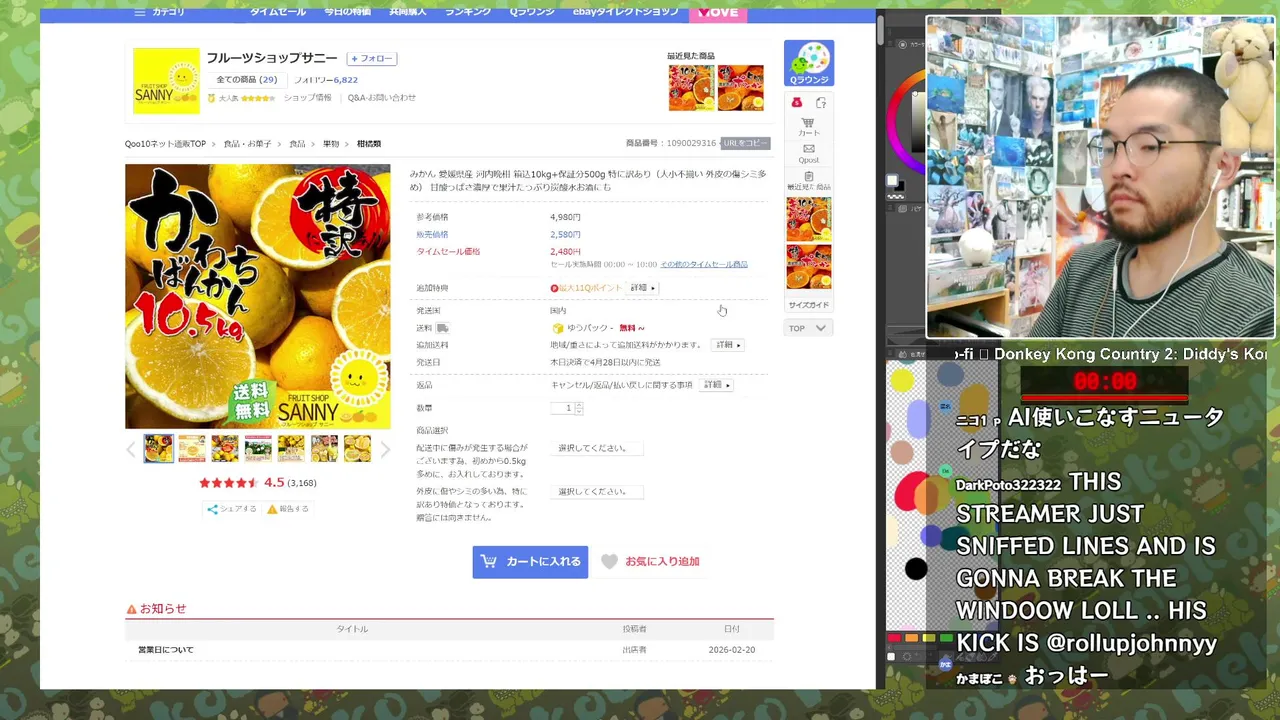This screenshot has height=720, width=1280.
Task: Open その他のタイムセール商品 link
Action: tap(704, 265)
